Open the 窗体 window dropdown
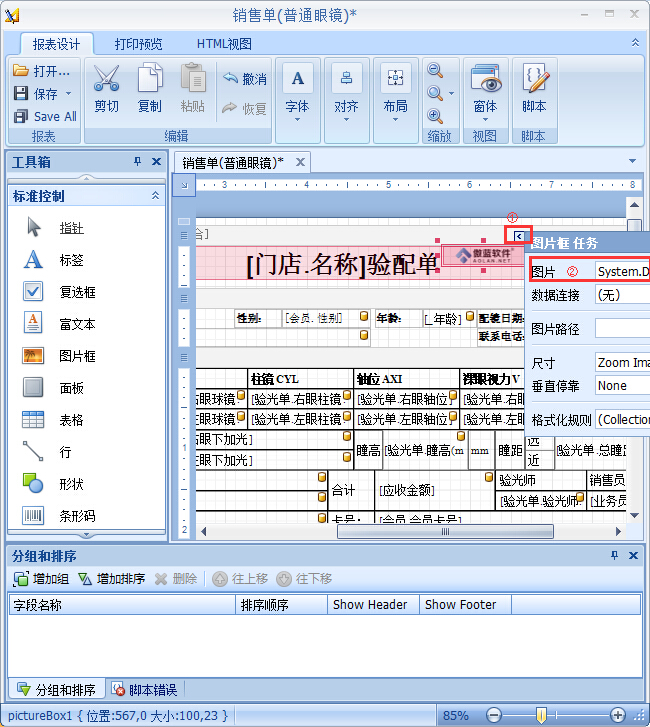Viewport: 650px width, 727px height. 485,88
